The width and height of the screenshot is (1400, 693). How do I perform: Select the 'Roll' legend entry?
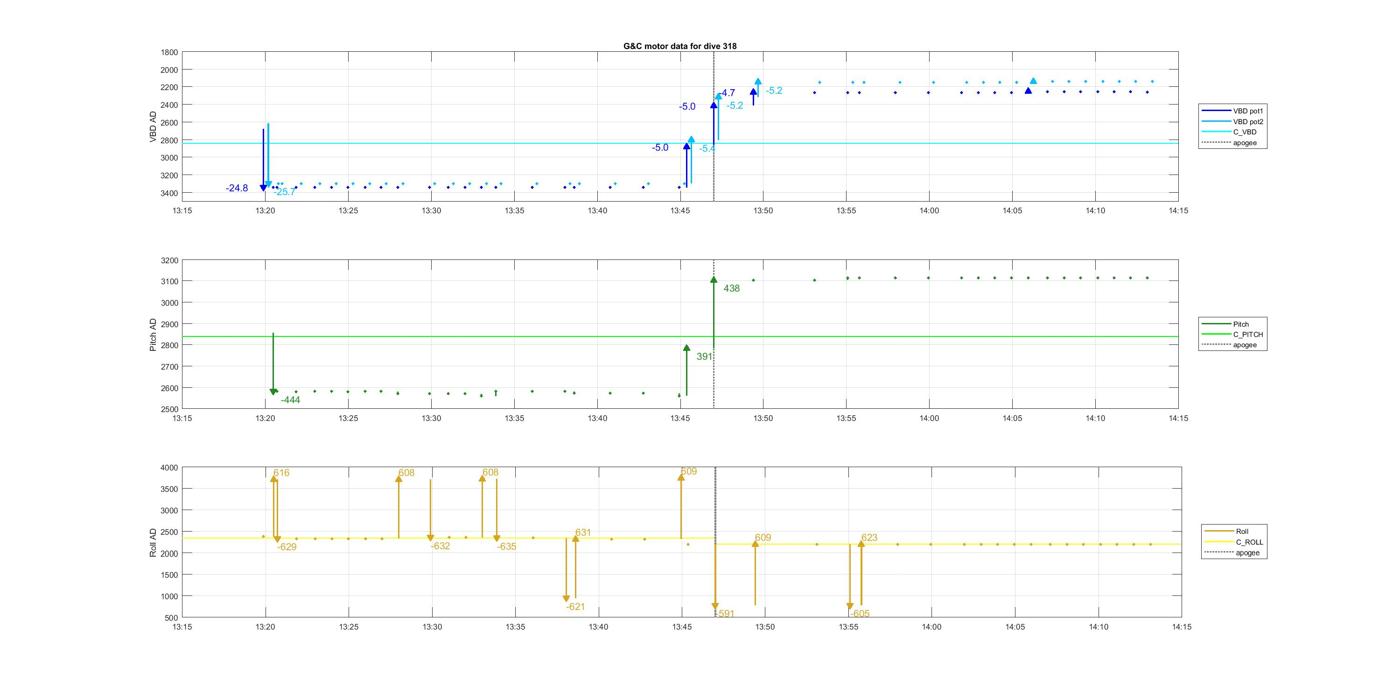pyautogui.click(x=1232, y=531)
